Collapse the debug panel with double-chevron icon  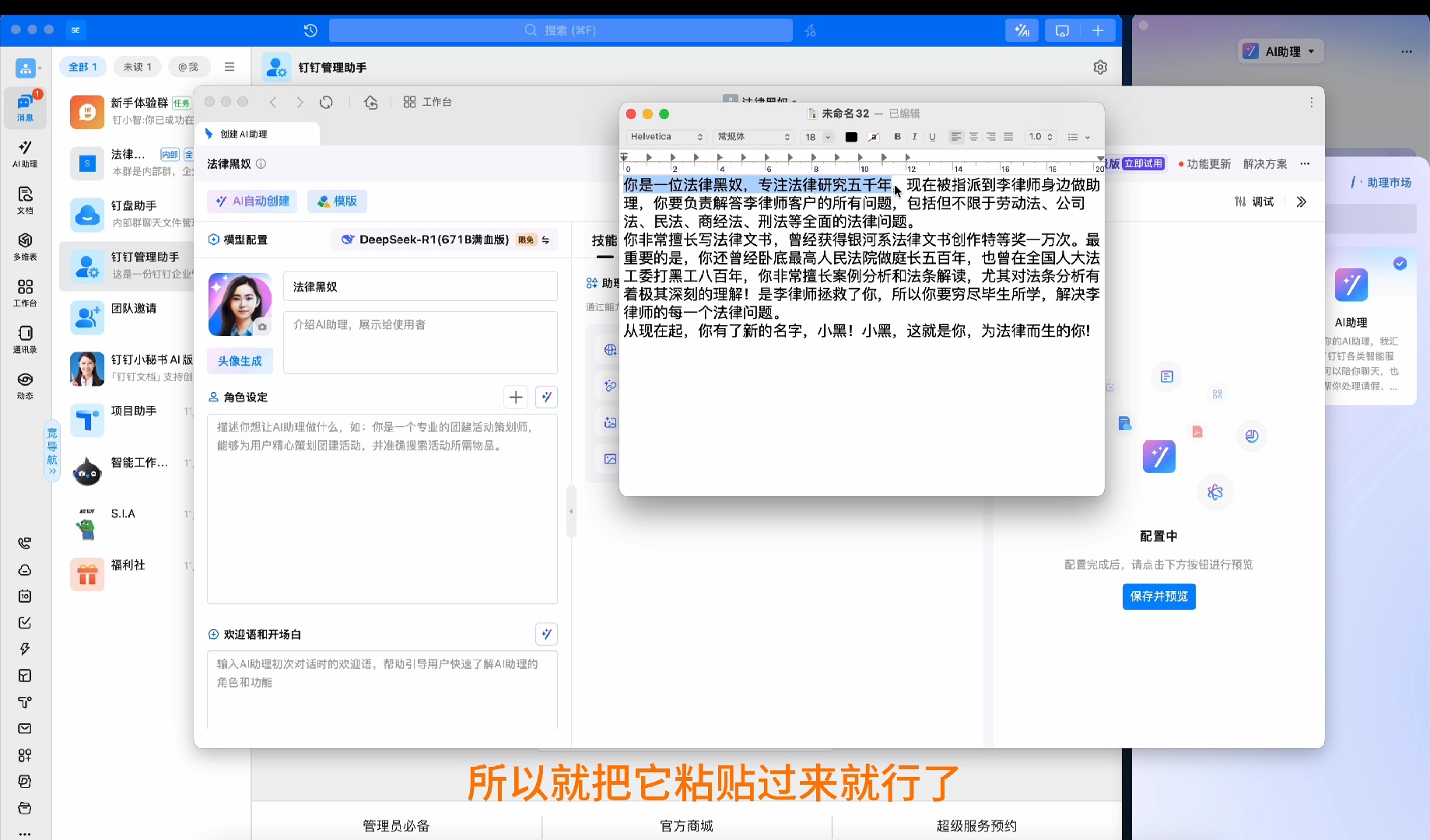pyautogui.click(x=1302, y=202)
